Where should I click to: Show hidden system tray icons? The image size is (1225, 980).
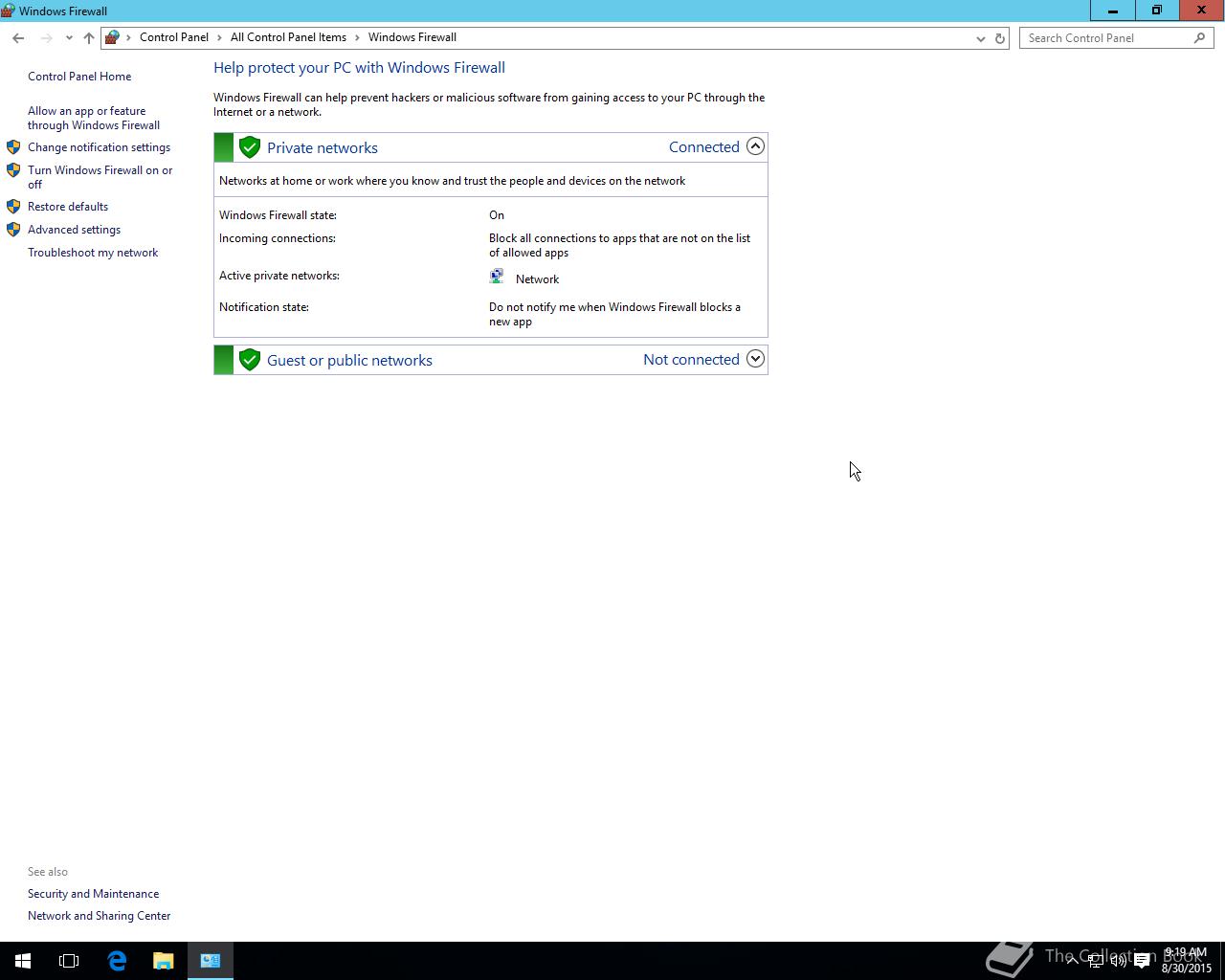pyautogui.click(x=1072, y=960)
